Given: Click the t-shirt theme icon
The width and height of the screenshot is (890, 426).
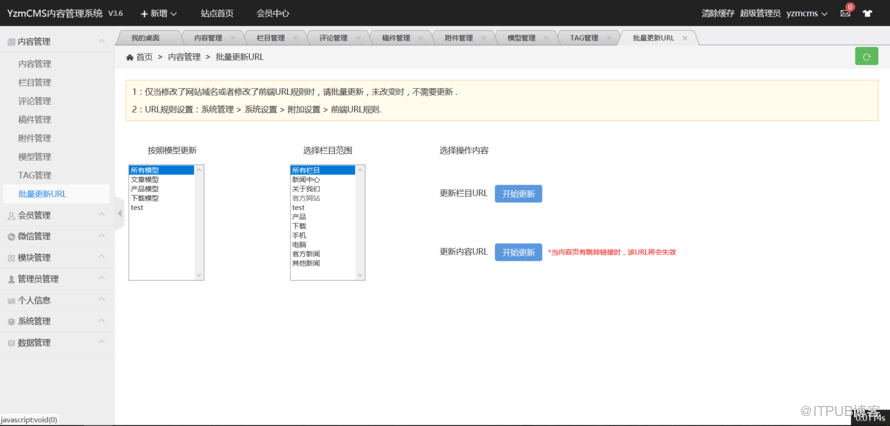Looking at the screenshot, I should pos(867,13).
